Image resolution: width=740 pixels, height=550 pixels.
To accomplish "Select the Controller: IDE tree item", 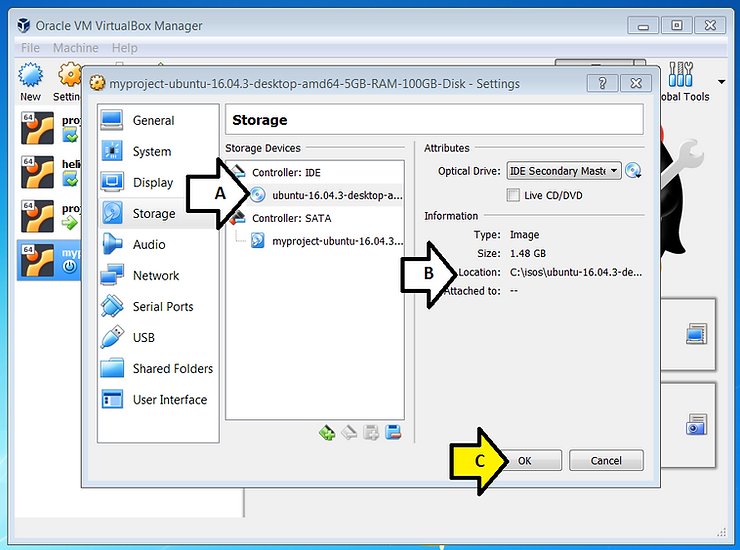I will (x=286, y=172).
